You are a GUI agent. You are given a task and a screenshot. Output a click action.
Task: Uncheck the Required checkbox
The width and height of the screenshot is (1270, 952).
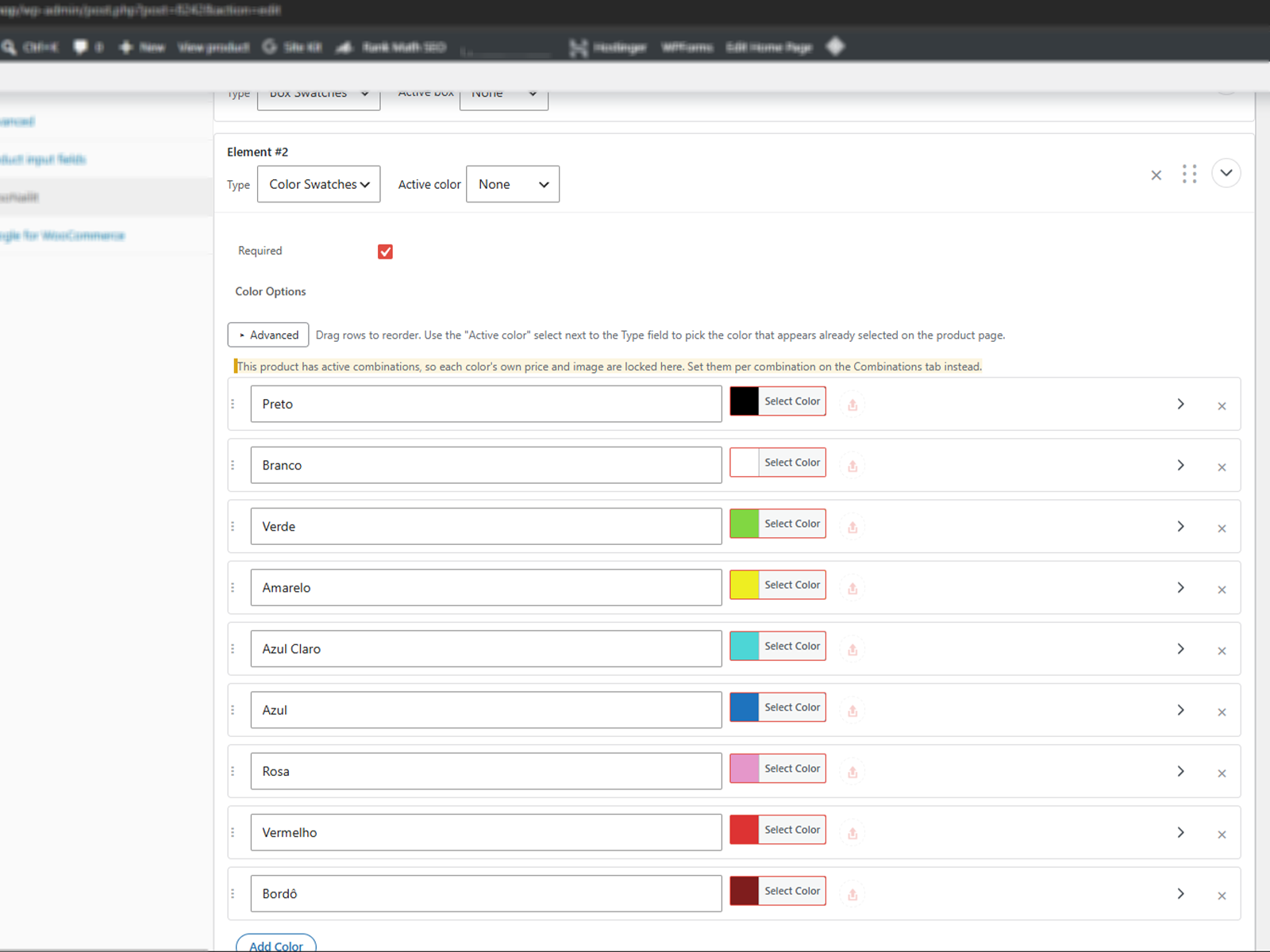click(x=385, y=251)
